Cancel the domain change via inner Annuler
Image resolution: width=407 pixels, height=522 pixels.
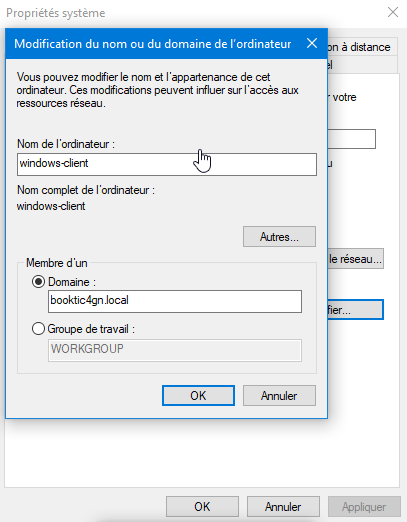coord(279,396)
